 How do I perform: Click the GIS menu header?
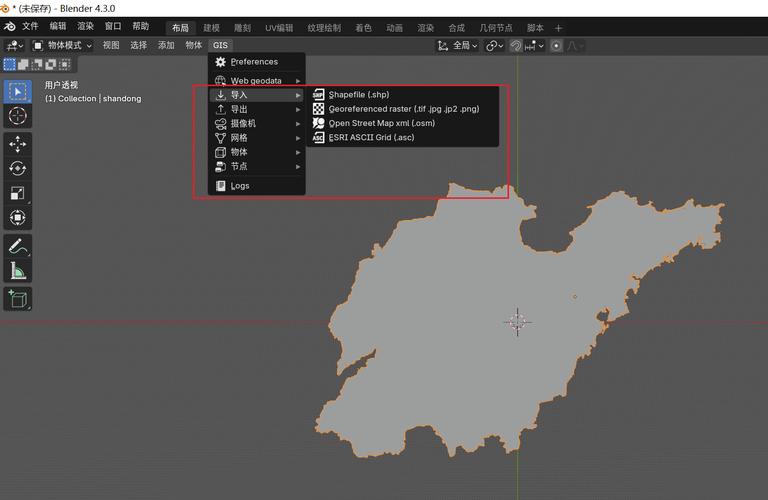coord(220,46)
